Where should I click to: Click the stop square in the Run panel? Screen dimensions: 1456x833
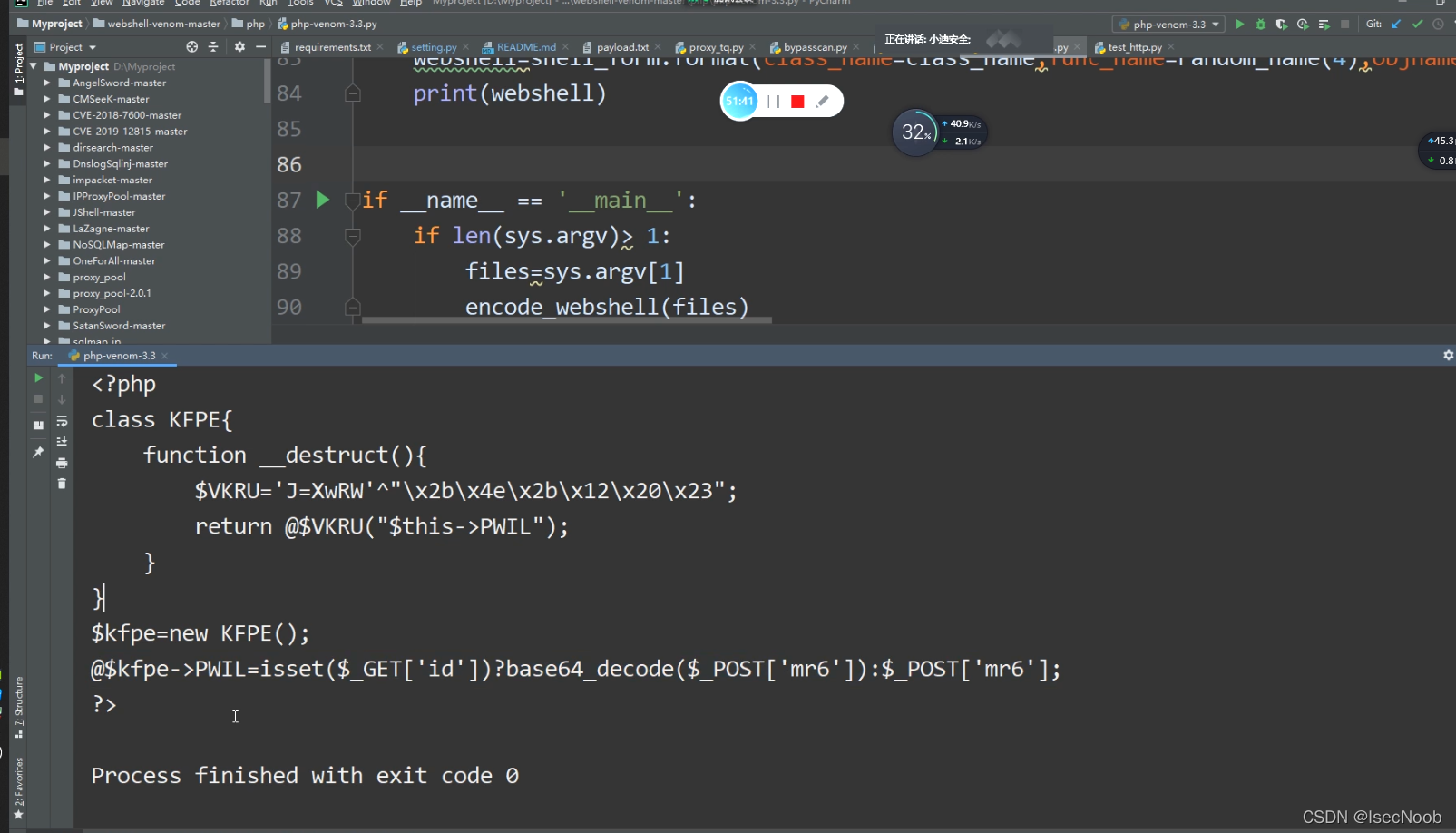38,399
